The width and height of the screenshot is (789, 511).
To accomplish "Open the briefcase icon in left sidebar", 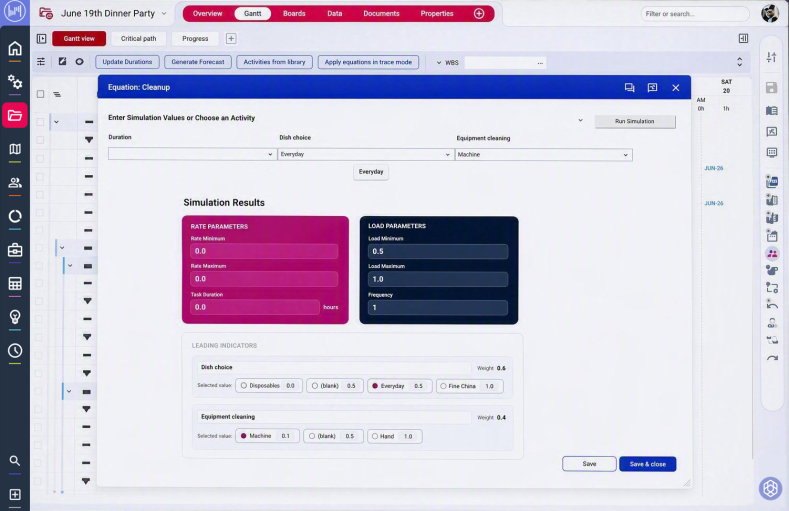I will point(15,250).
